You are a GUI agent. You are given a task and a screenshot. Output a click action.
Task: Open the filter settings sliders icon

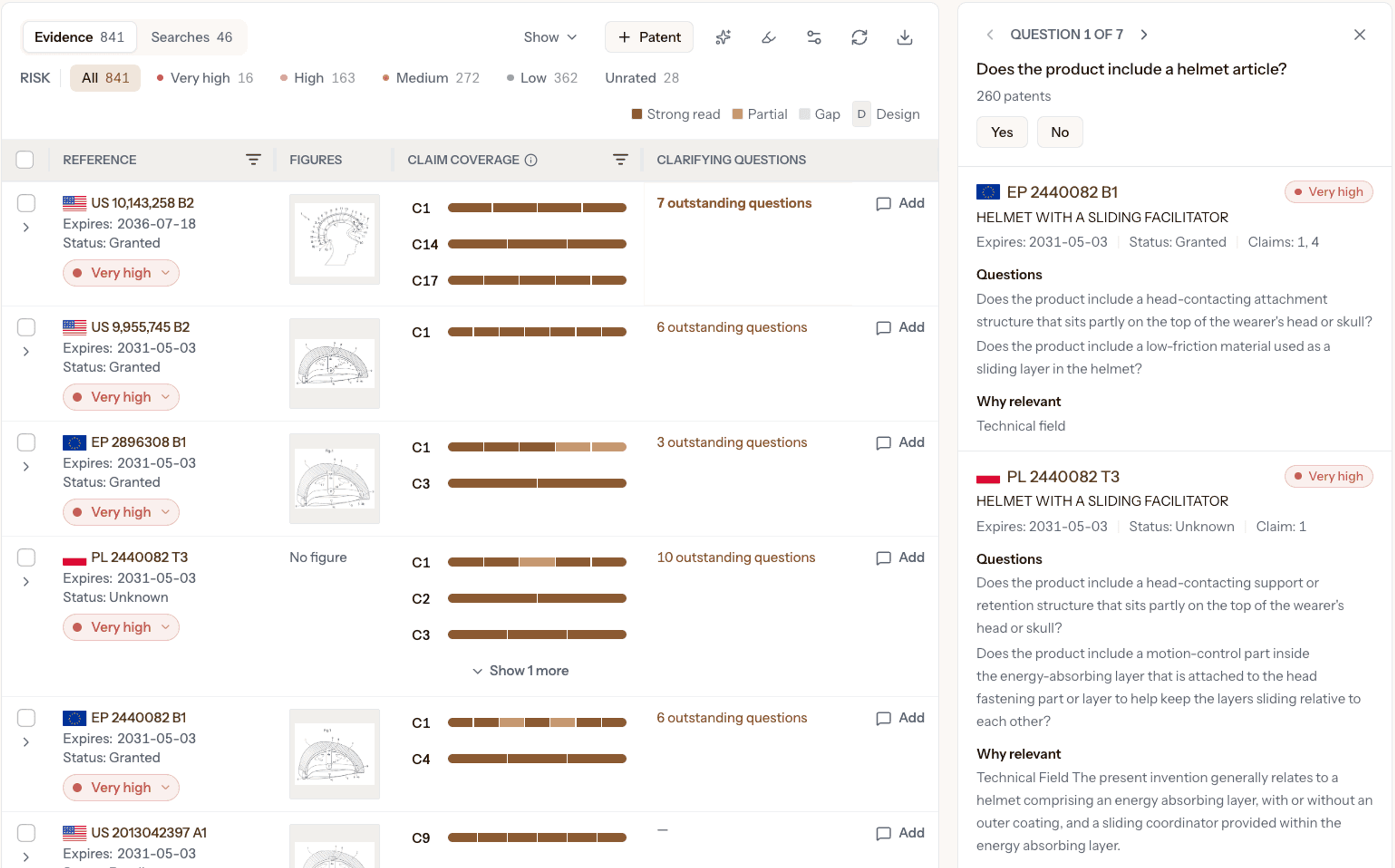[x=814, y=37]
